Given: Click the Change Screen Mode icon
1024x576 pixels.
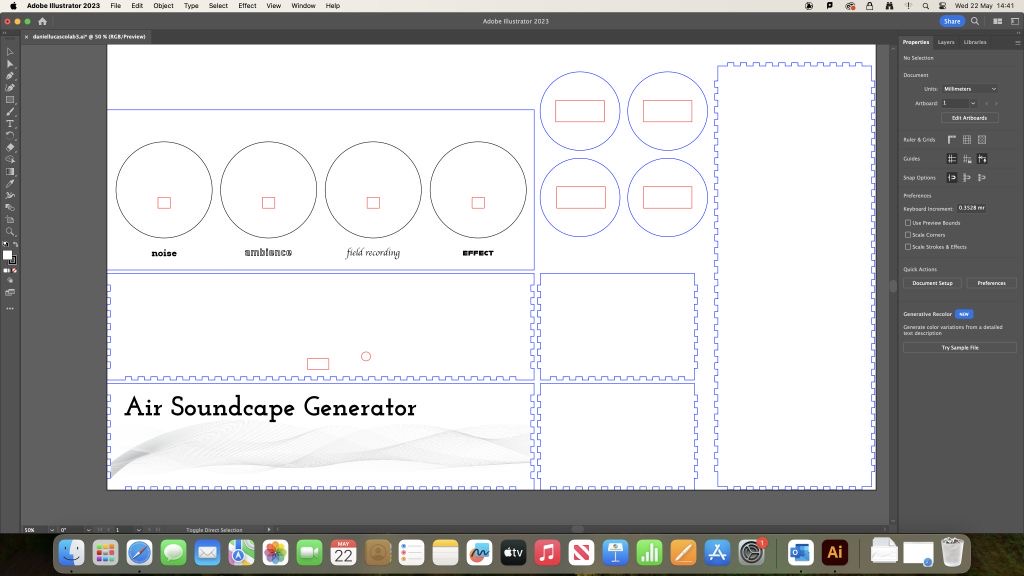Looking at the screenshot, I should [x=10, y=293].
